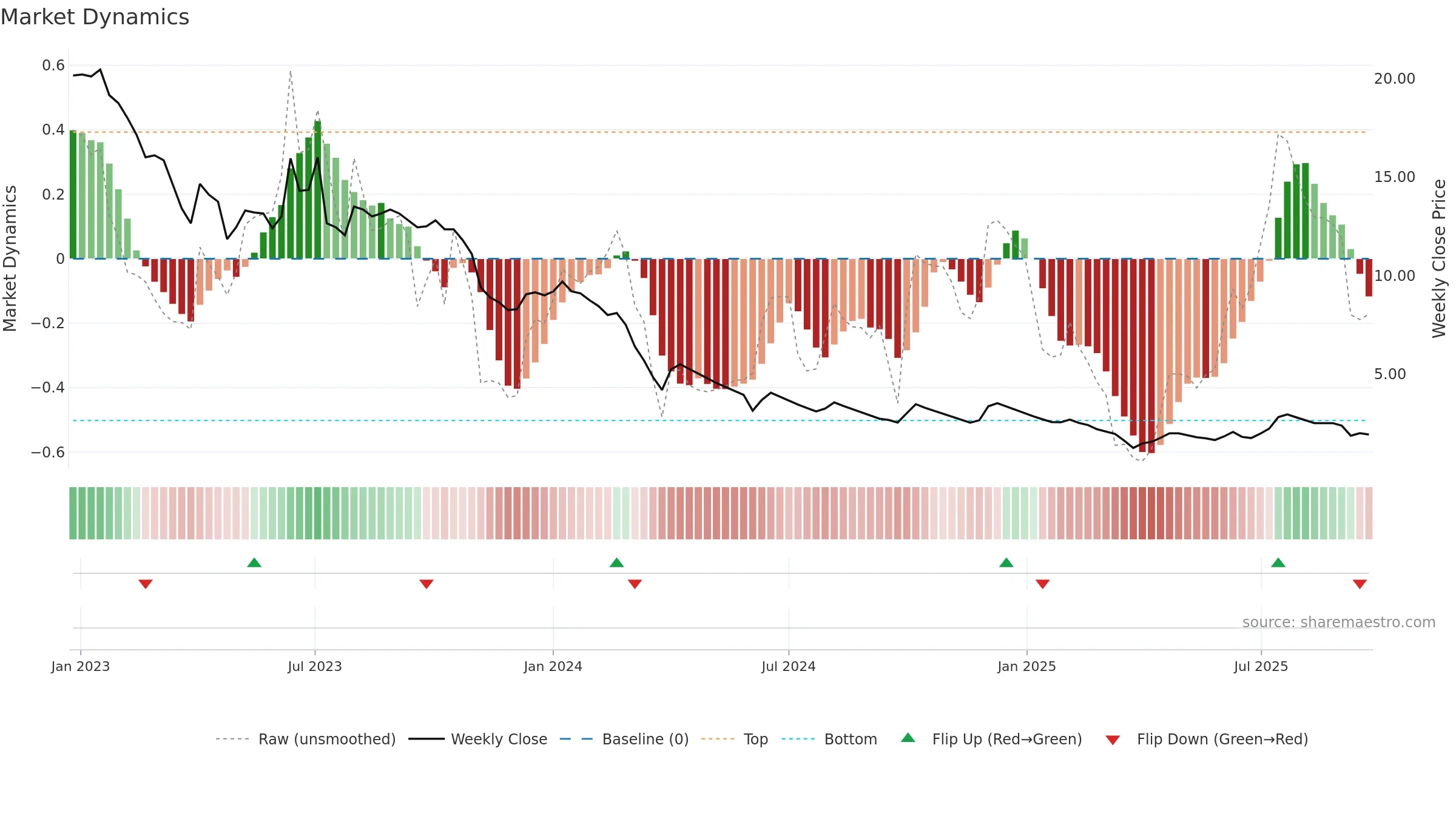This screenshot has height=819, width=1456.
Task: Click the source: sharemaestro.com text
Action: click(x=1339, y=622)
